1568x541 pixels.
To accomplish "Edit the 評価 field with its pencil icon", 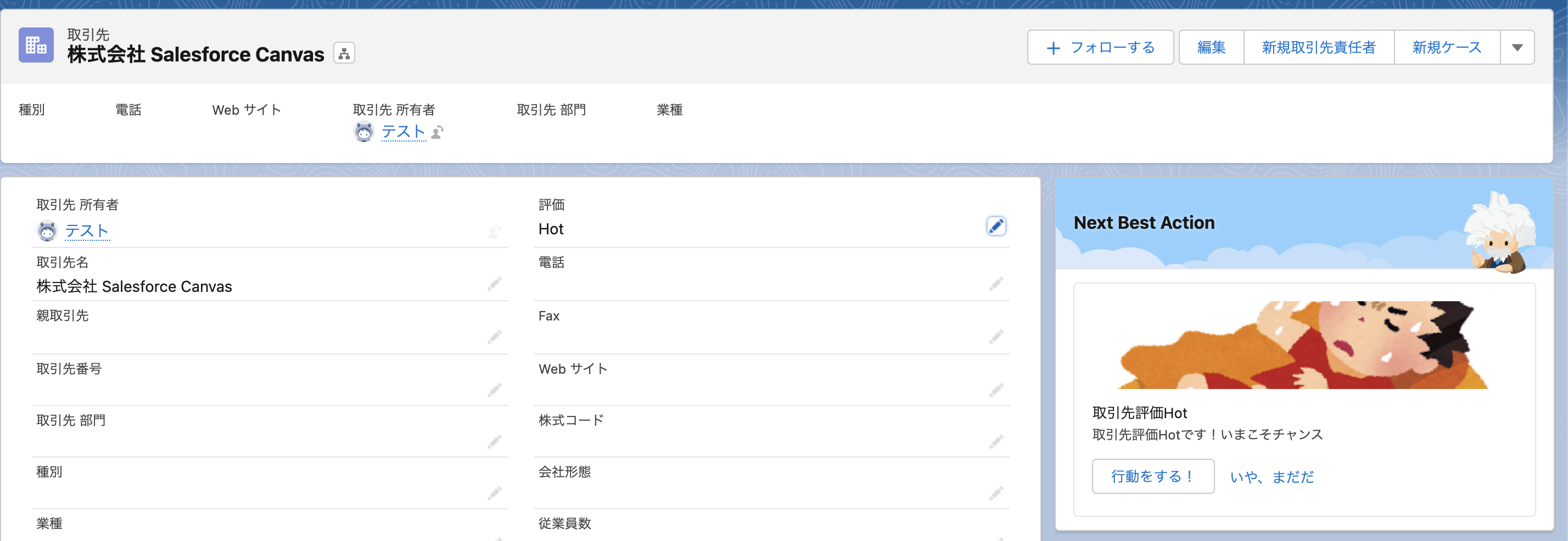I will tap(996, 226).
